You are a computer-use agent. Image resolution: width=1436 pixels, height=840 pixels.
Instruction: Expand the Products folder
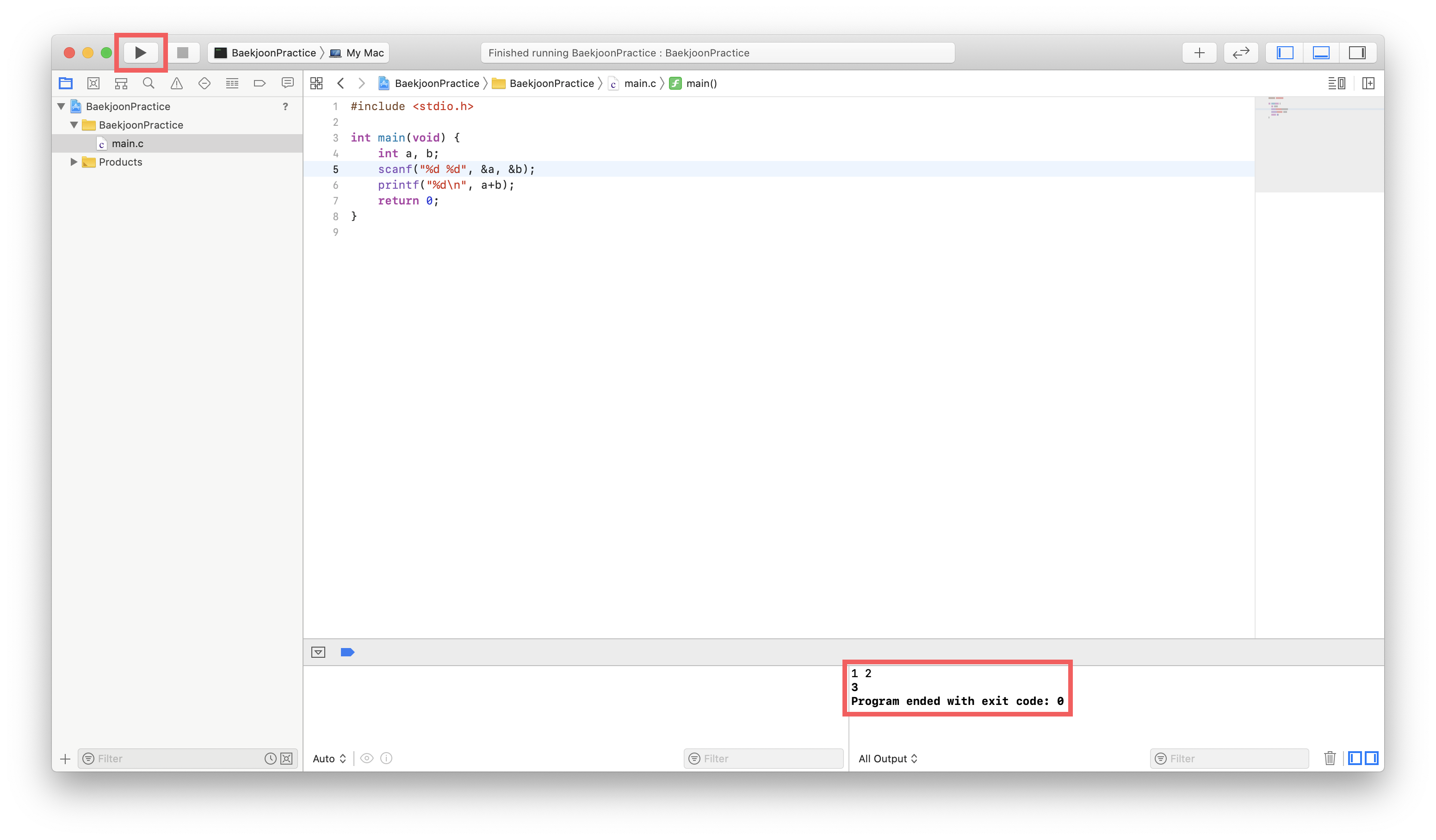coord(74,162)
